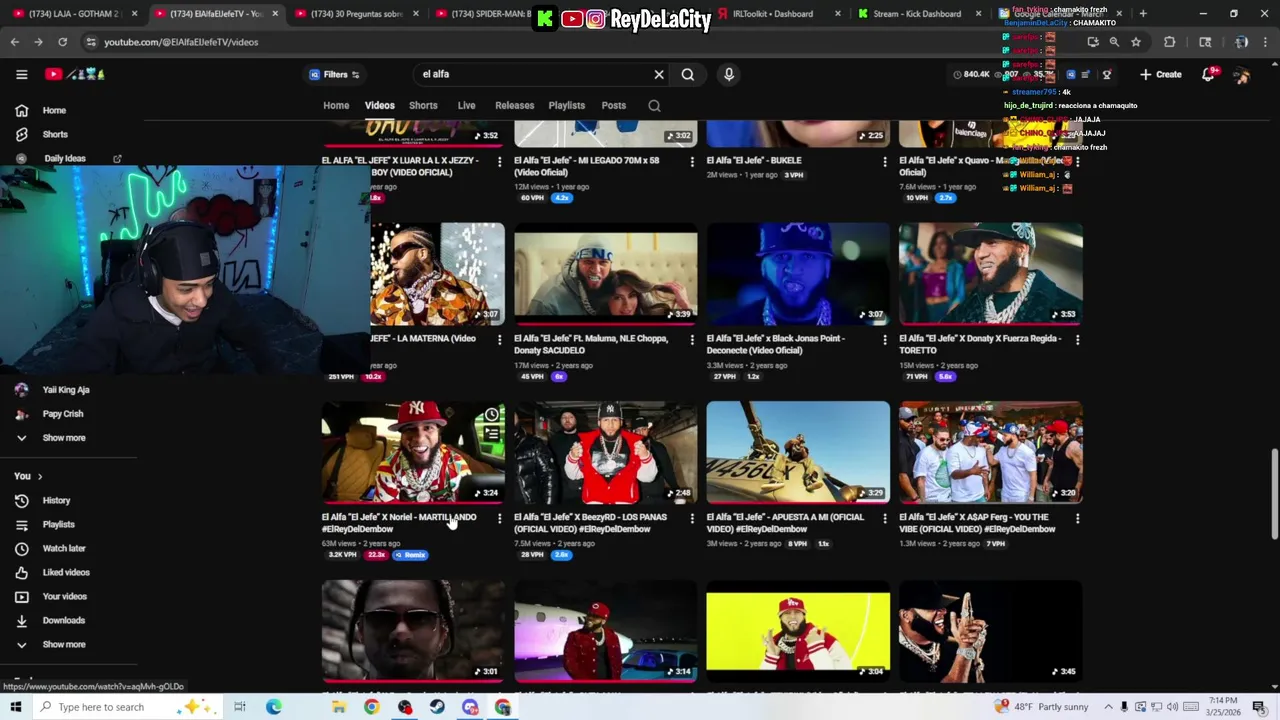This screenshot has height=720, width=1280.
Task: Open Task View on the taskbar
Action: (240, 707)
